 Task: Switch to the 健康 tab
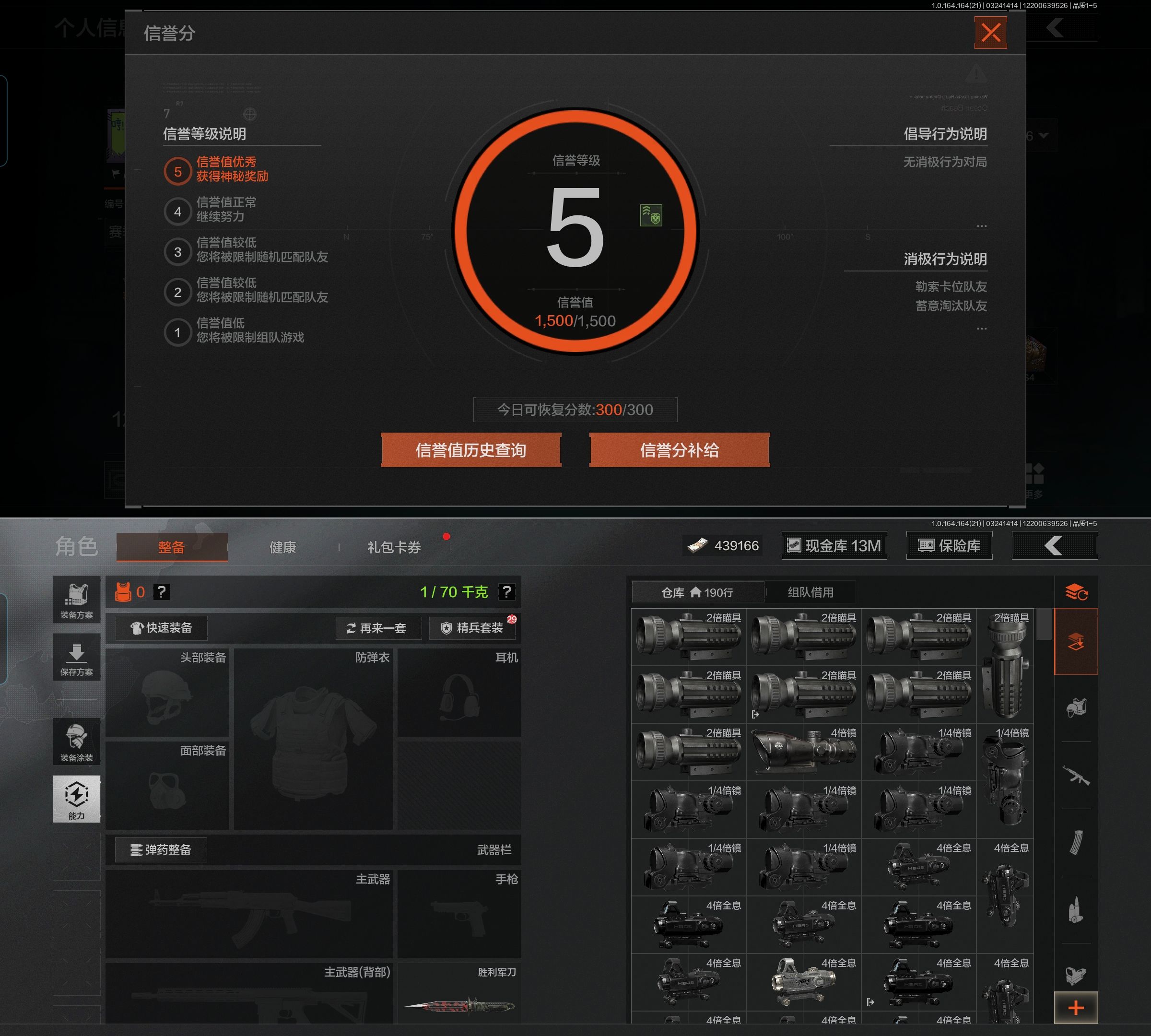(282, 548)
